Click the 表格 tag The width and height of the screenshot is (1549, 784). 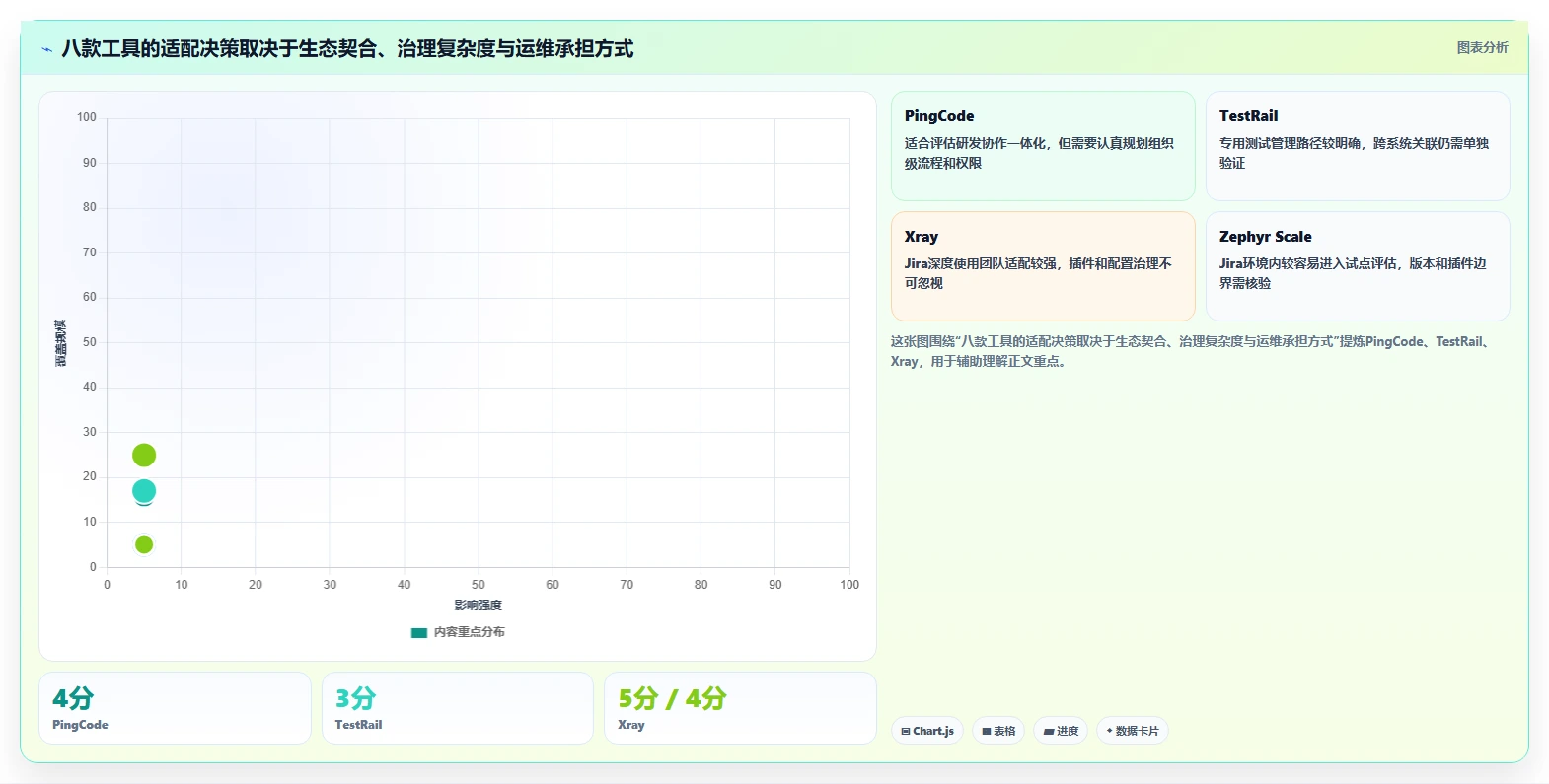[x=998, y=731]
